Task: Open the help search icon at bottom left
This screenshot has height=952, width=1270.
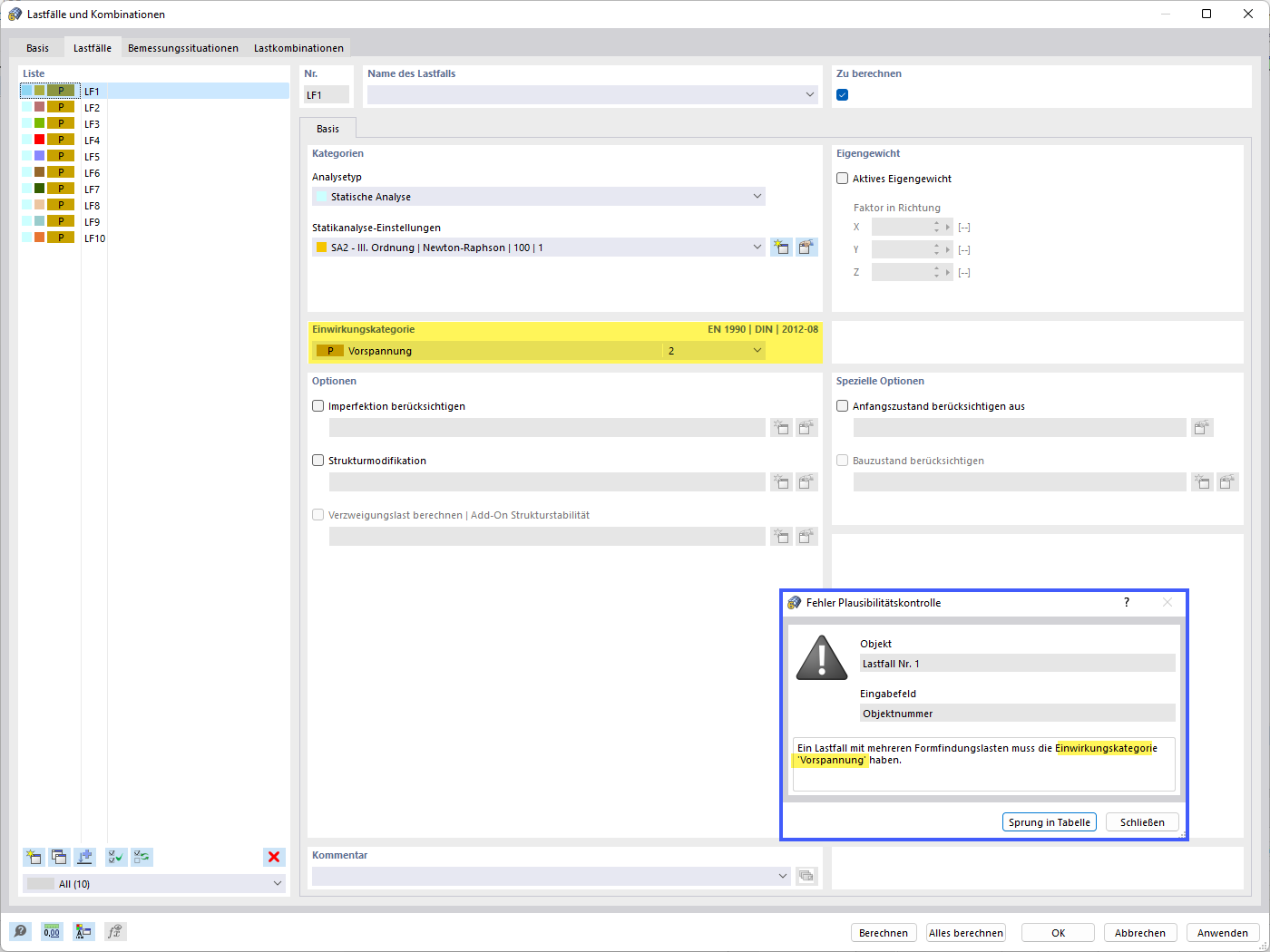Action: pyautogui.click(x=20, y=931)
